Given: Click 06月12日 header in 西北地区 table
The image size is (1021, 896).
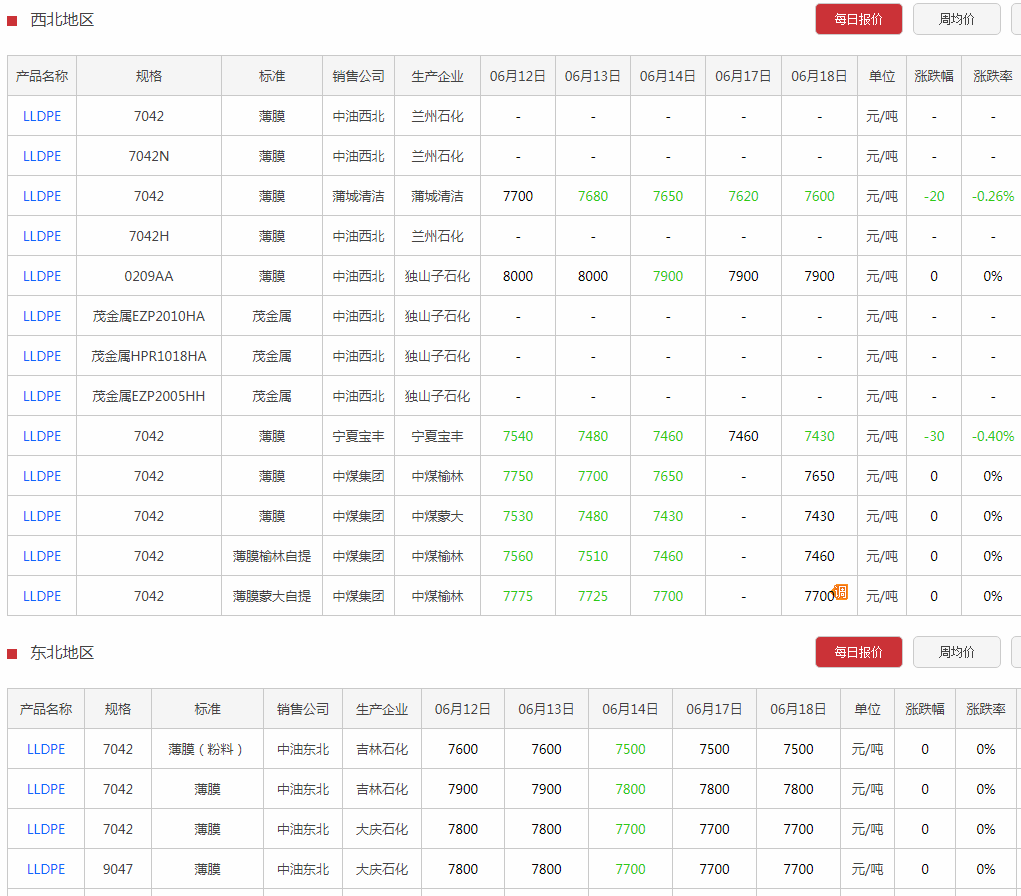Looking at the screenshot, I should coord(518,76).
